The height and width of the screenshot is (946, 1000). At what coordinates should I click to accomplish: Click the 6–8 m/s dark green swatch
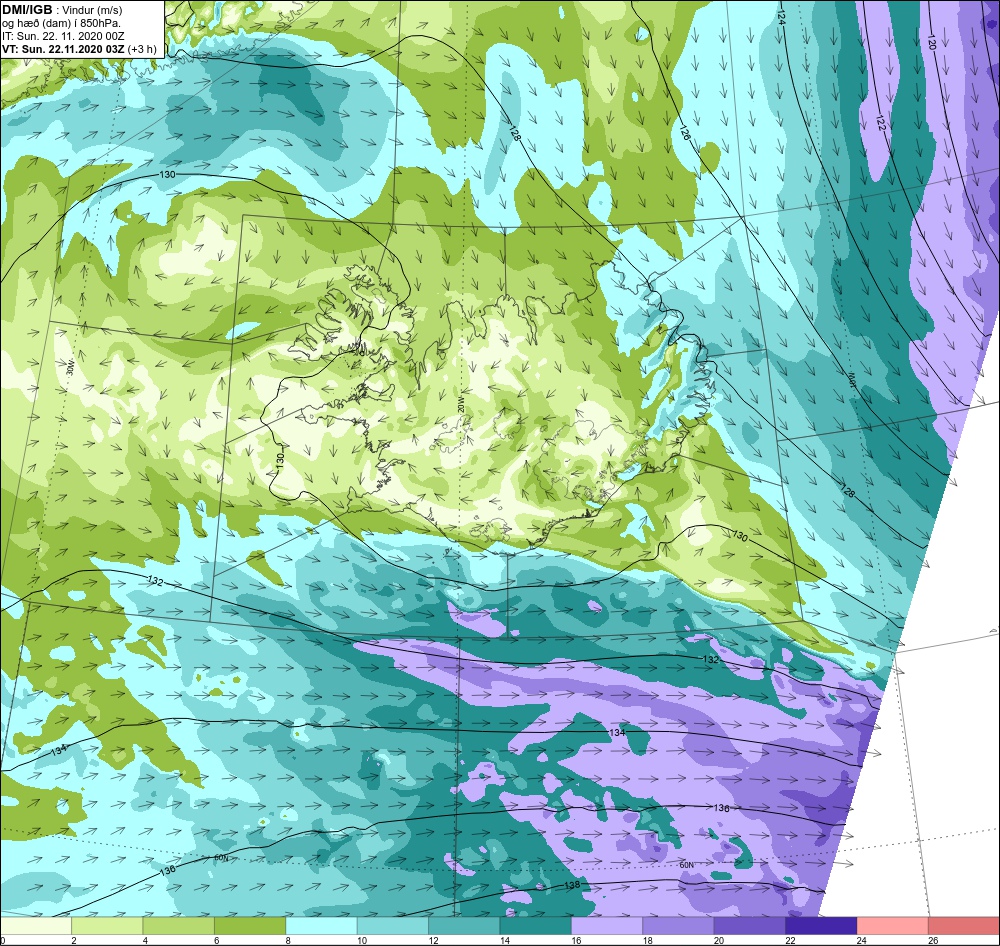click(x=250, y=925)
